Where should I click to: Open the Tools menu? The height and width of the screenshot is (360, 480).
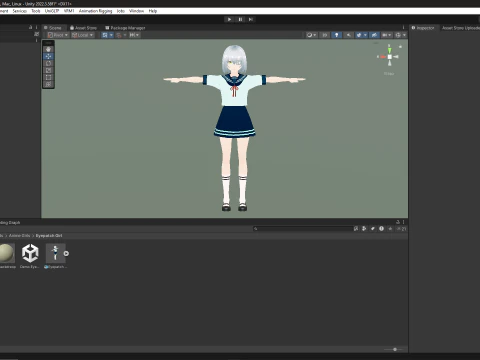point(36,11)
